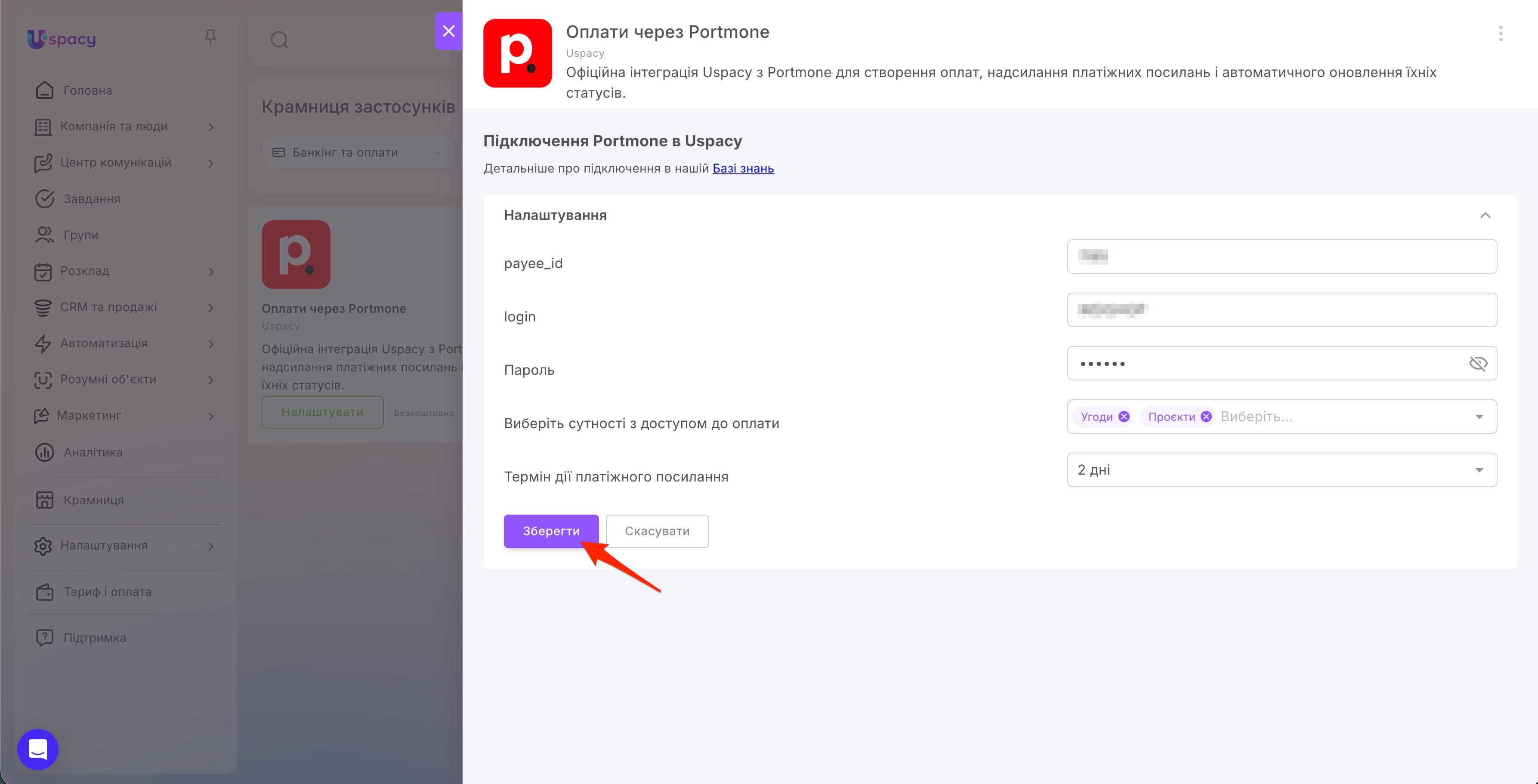Screen dimensions: 1538x784
Task: Click Оплати через Portmone card title
Action: pyautogui.click(x=334, y=309)
